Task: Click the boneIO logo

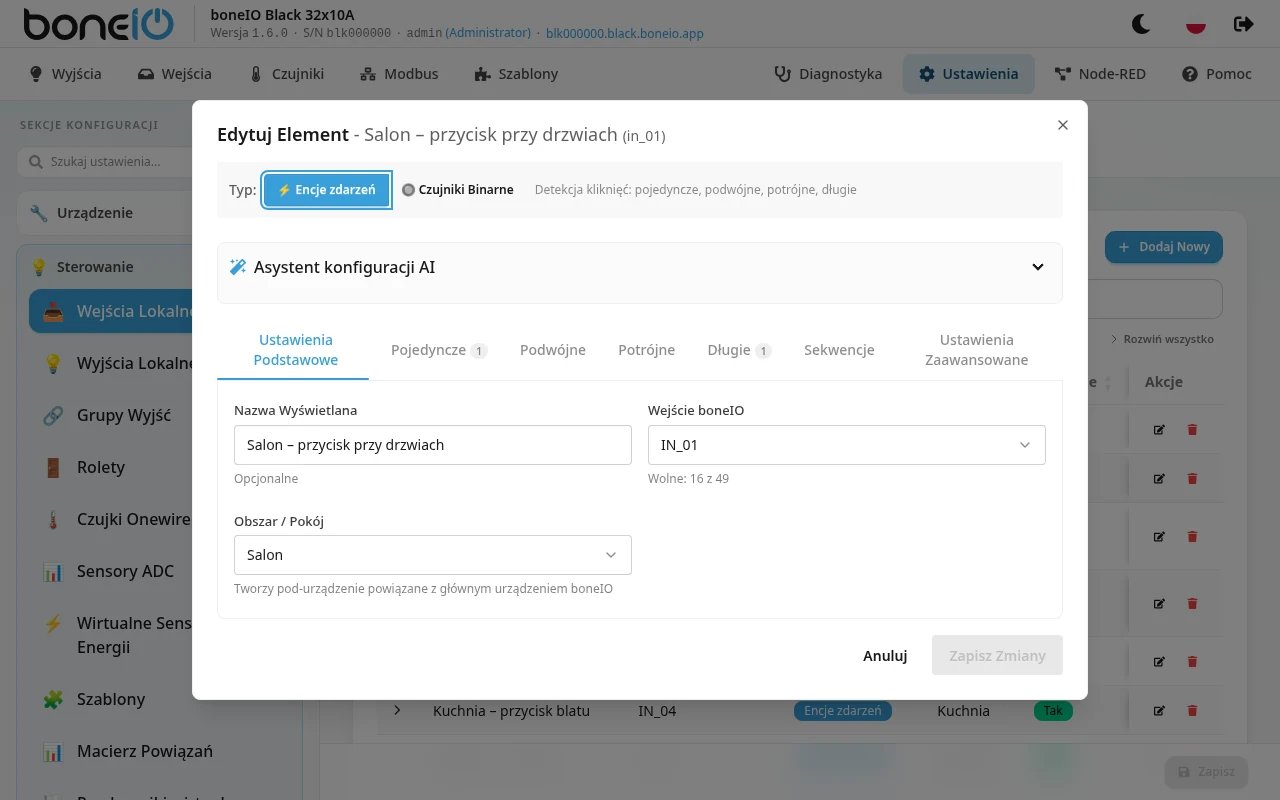Action: 98,24
